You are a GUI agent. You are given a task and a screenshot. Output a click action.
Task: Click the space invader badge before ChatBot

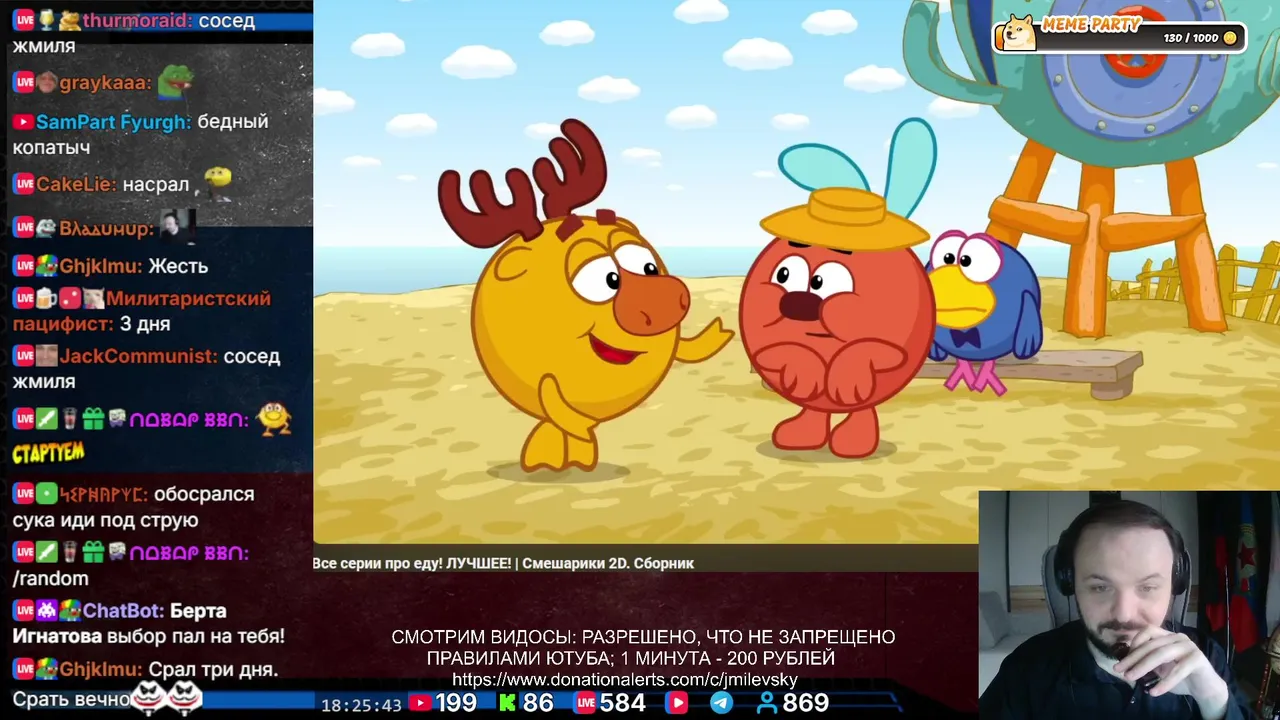46,610
